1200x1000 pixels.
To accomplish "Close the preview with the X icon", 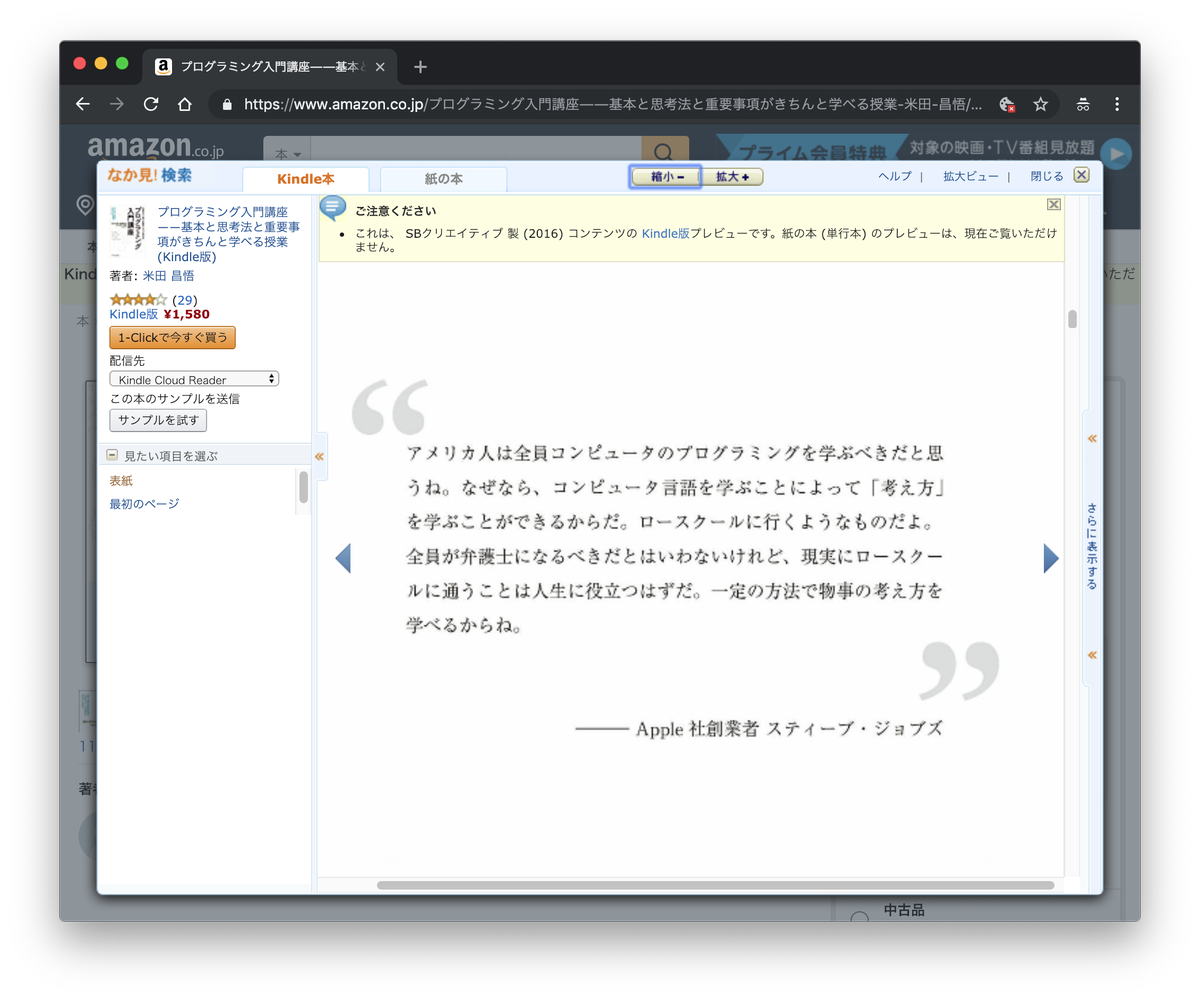I will [x=1081, y=175].
